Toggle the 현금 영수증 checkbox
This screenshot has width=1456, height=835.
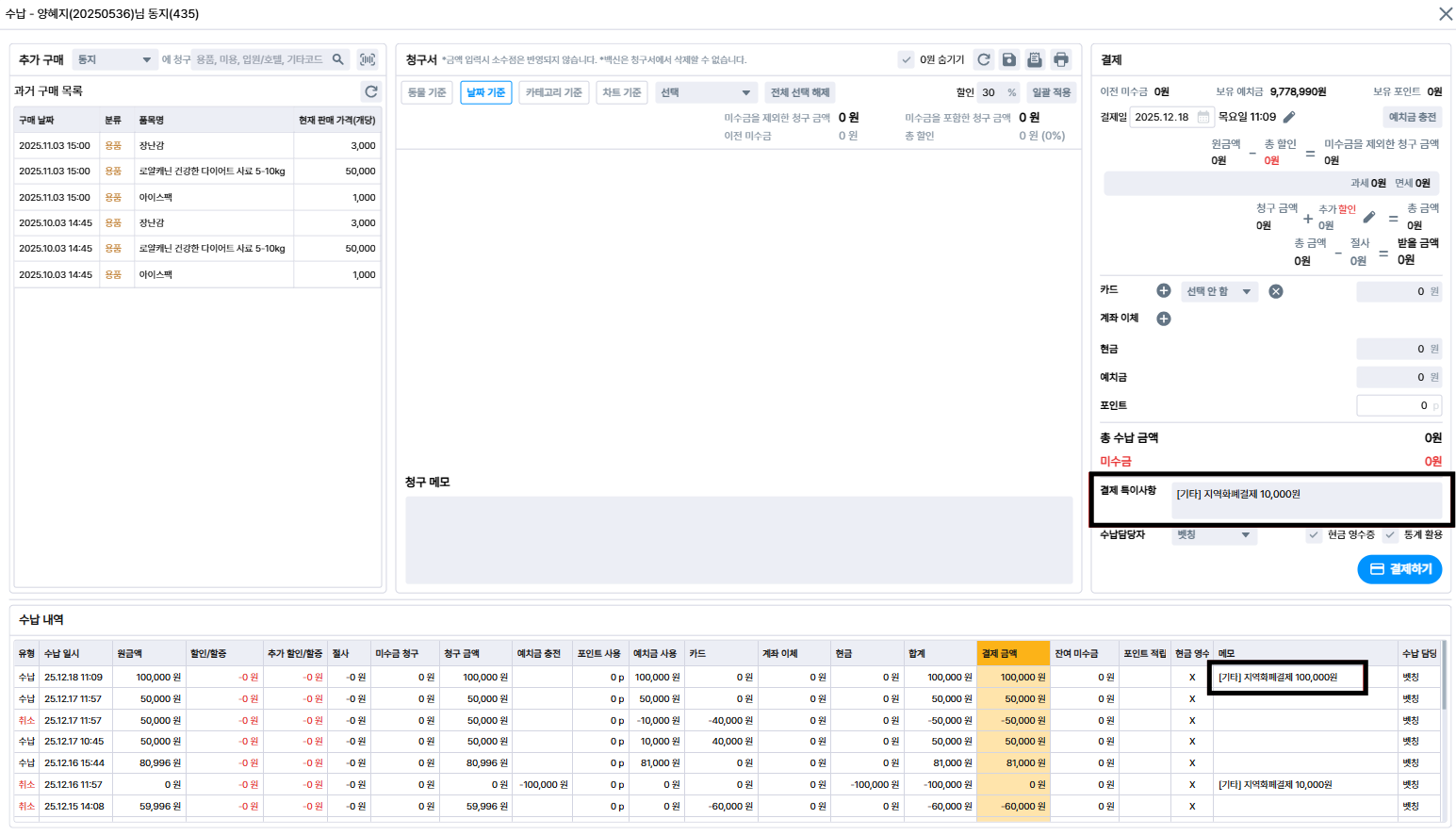(x=1314, y=534)
